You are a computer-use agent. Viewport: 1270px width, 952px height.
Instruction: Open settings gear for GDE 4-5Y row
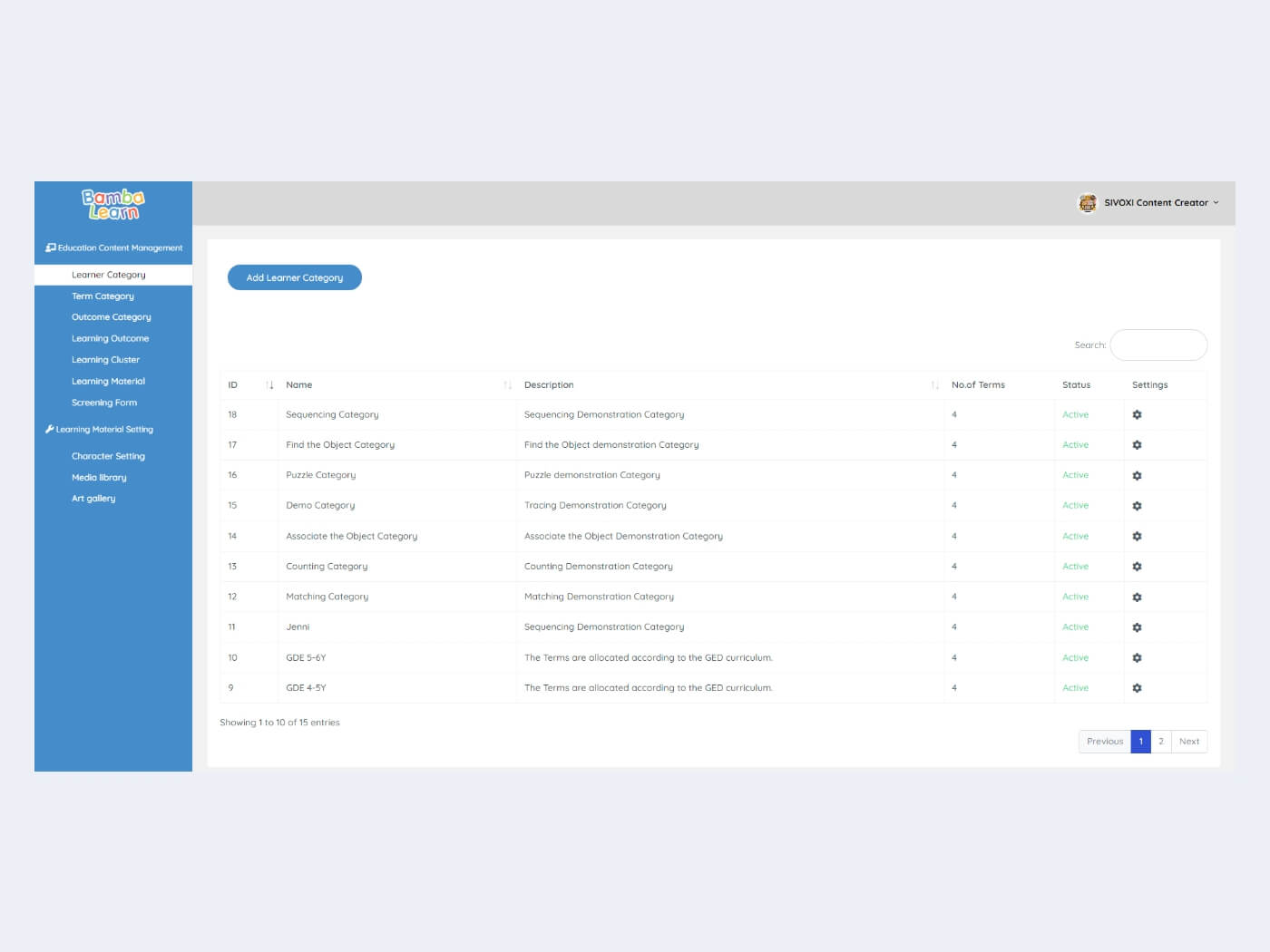(x=1137, y=688)
